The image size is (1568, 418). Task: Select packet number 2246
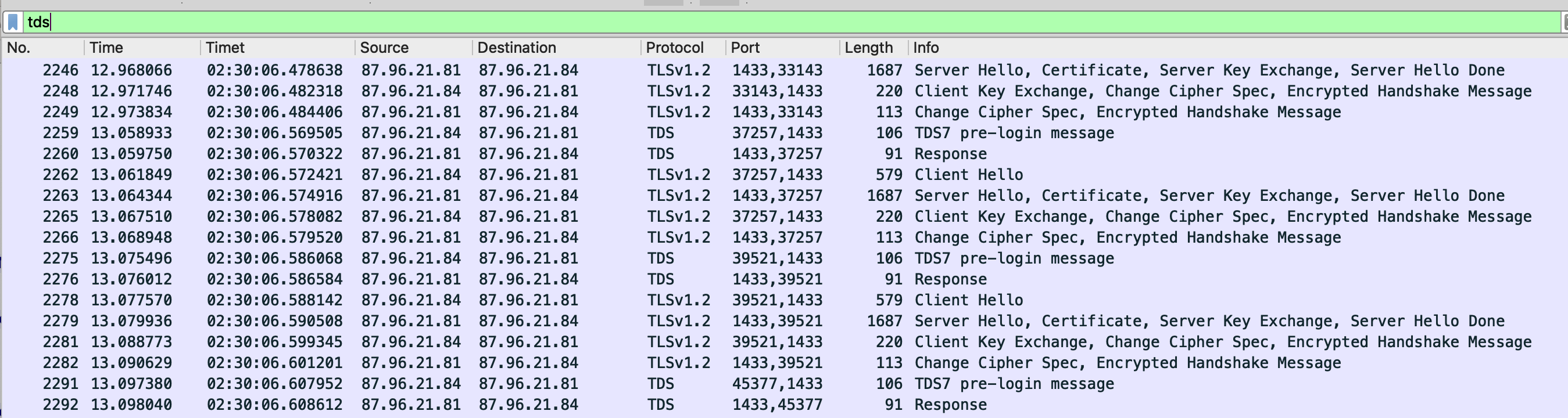click(784, 70)
